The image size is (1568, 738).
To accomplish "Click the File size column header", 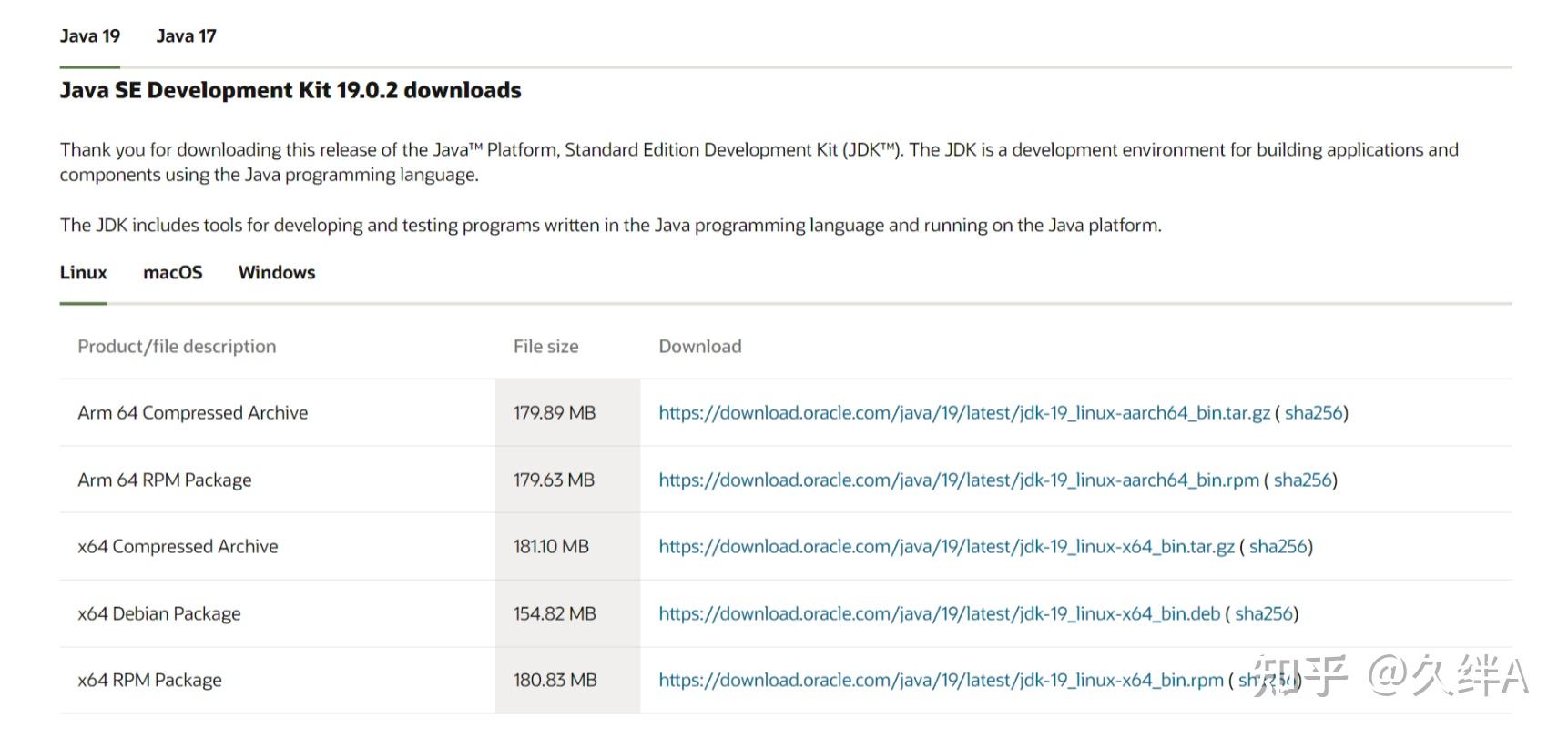I will (x=545, y=347).
